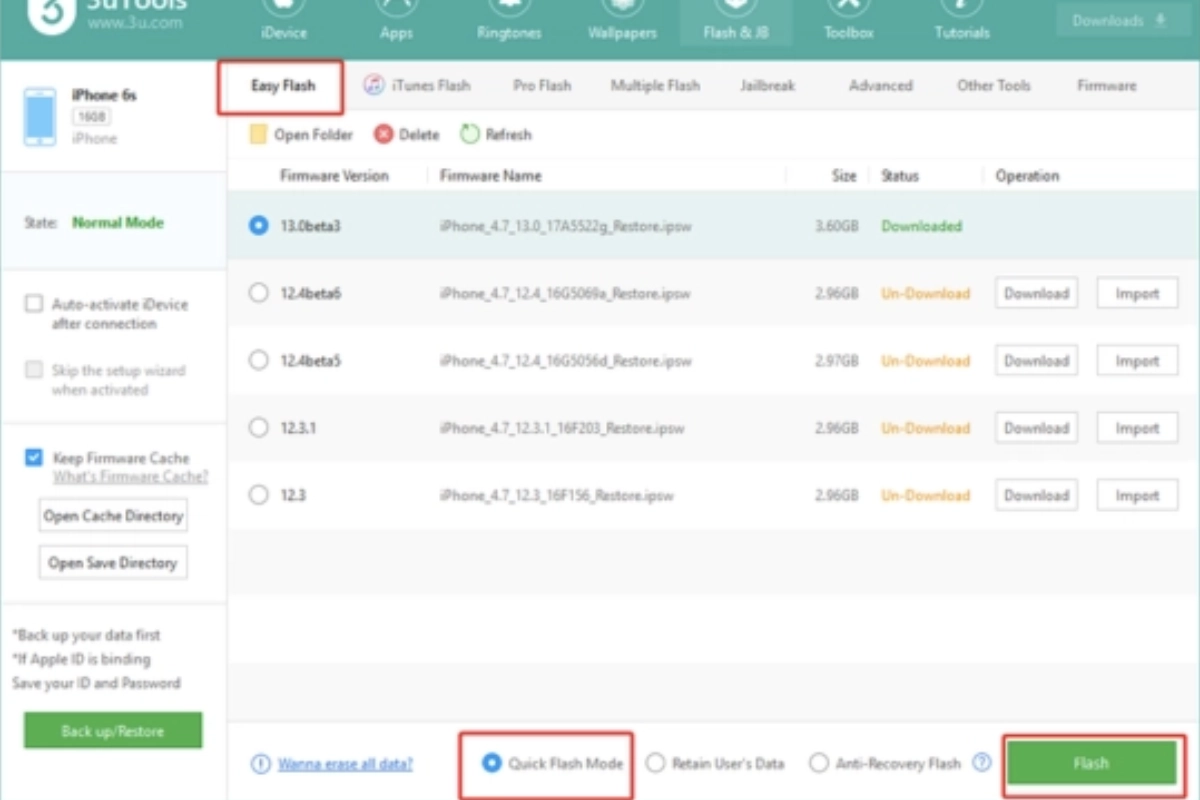Screen dimensions: 1200x800
Task: Switch to the Pro Flash tab
Action: point(542,86)
